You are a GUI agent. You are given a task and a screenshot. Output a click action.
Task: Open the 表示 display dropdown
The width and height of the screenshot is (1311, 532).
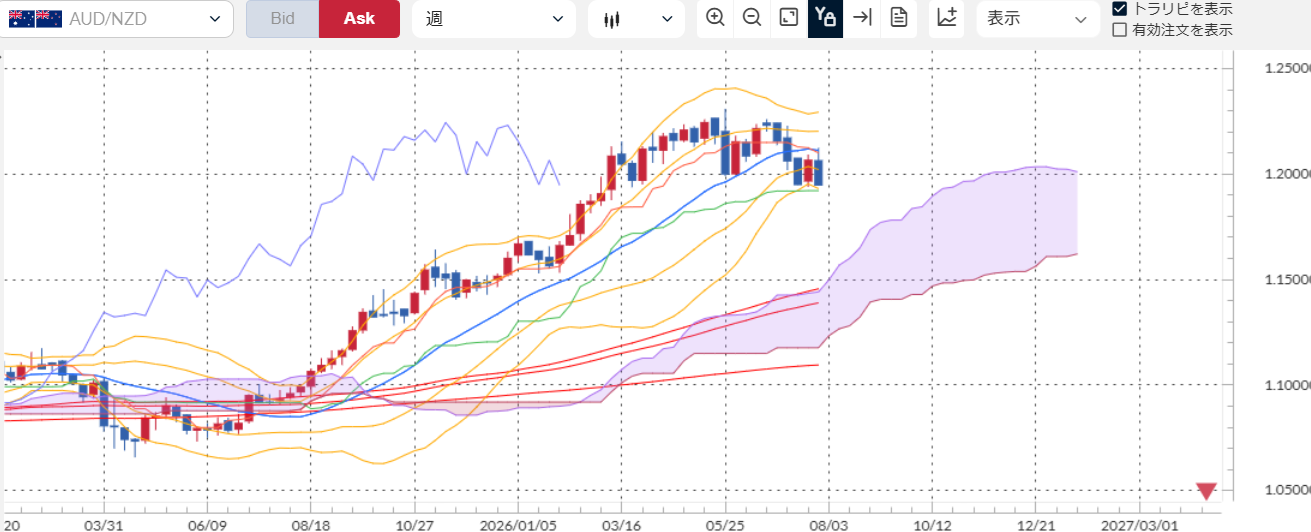pyautogui.click(x=1038, y=18)
